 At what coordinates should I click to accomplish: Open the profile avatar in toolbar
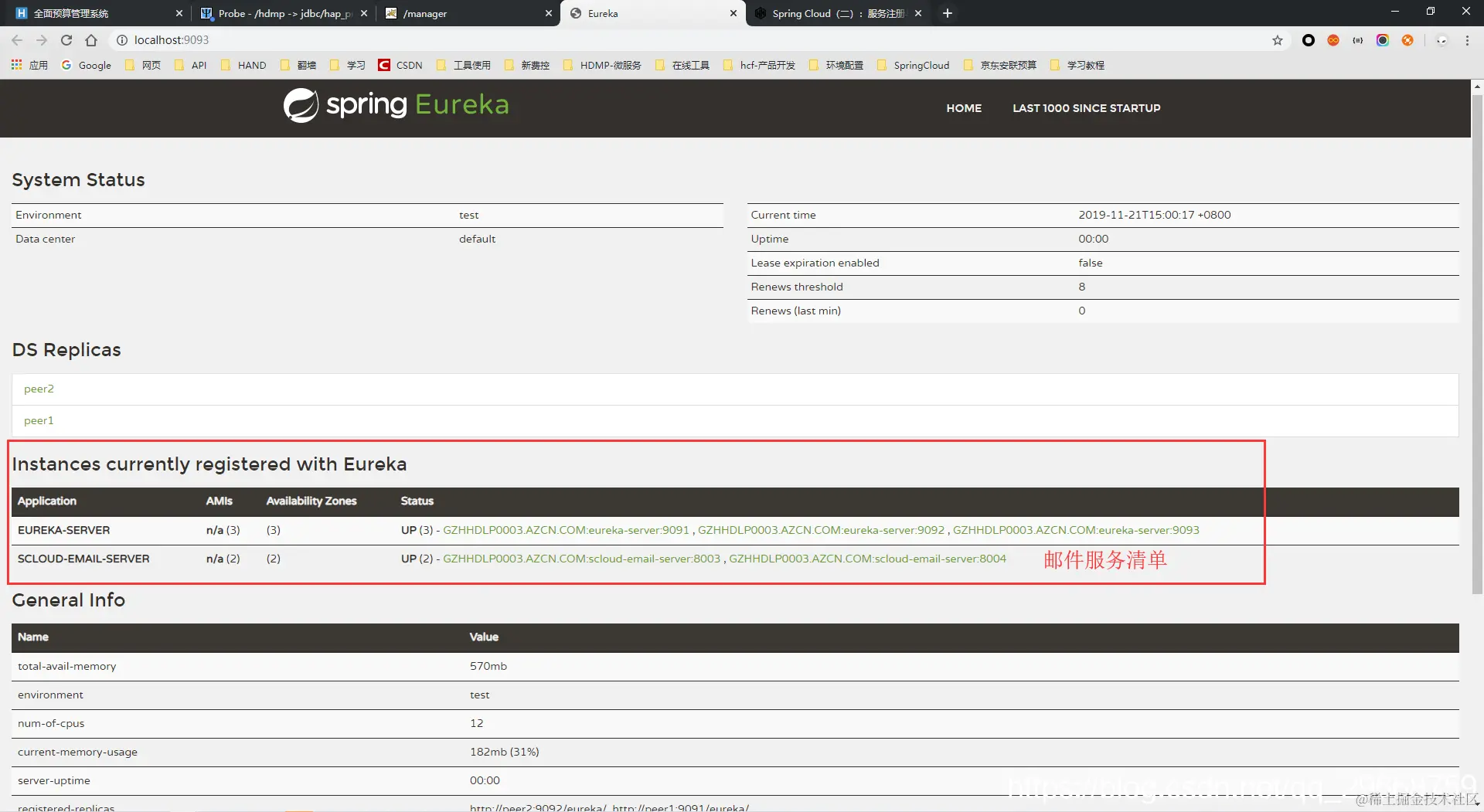(1441, 40)
